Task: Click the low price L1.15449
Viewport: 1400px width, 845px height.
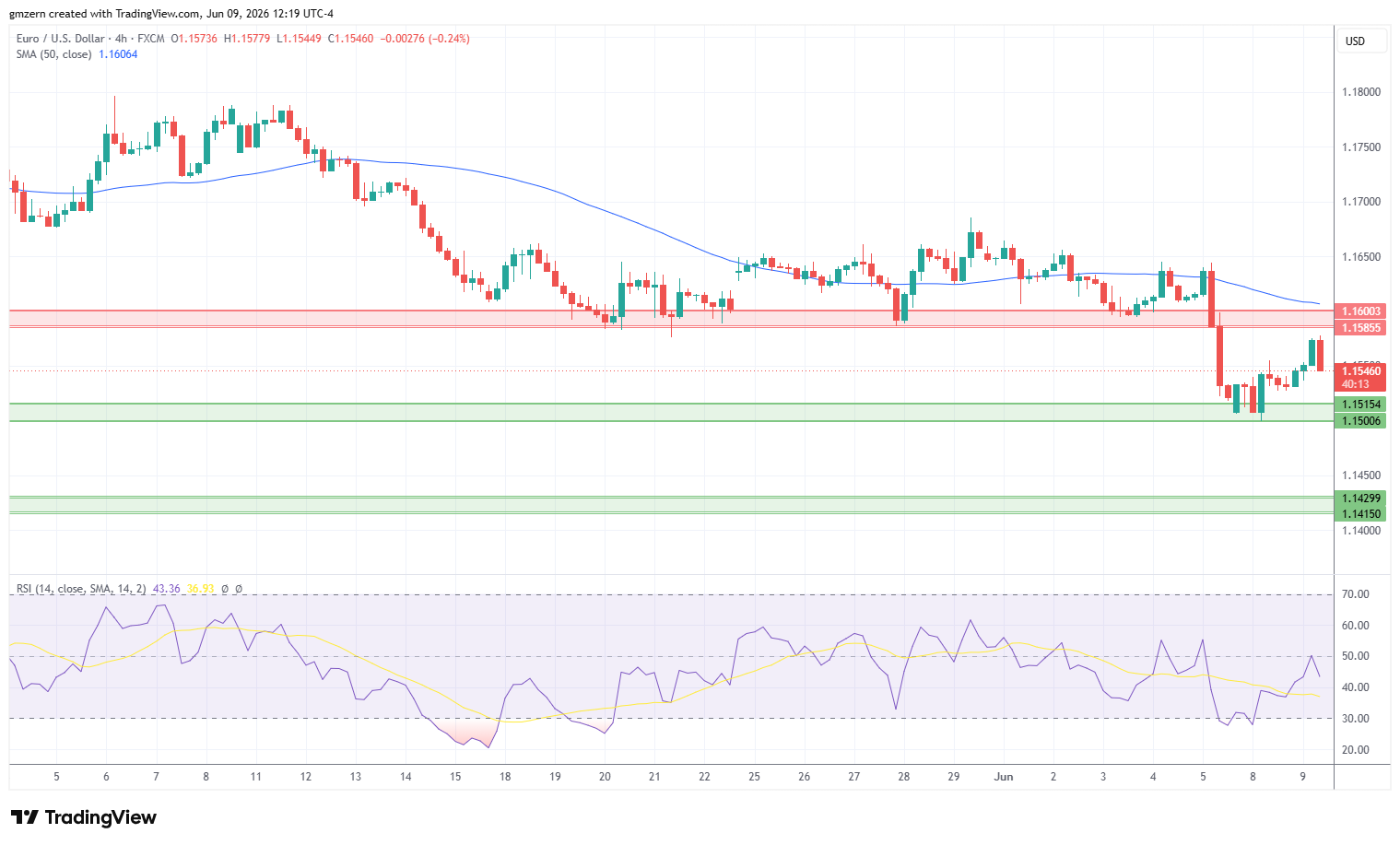Action: [300, 39]
